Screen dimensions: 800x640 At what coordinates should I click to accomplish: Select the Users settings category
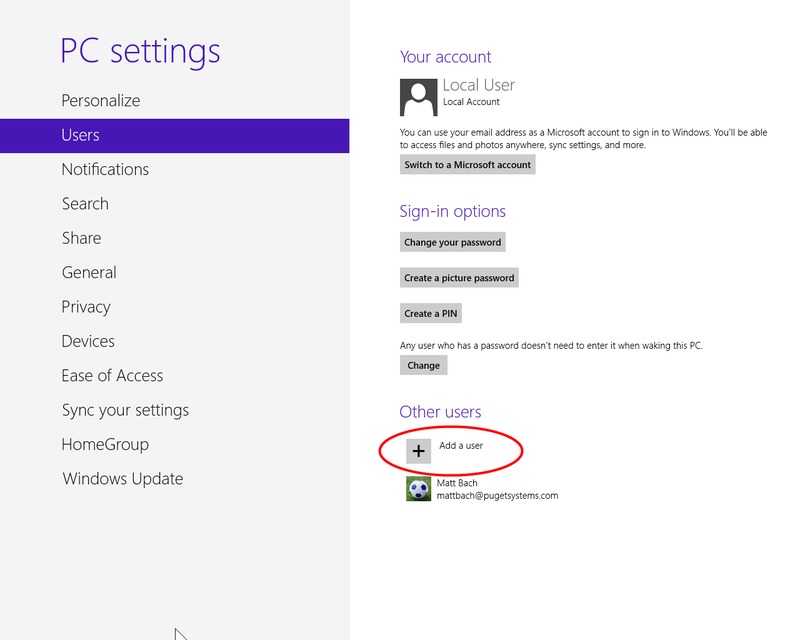(80, 135)
